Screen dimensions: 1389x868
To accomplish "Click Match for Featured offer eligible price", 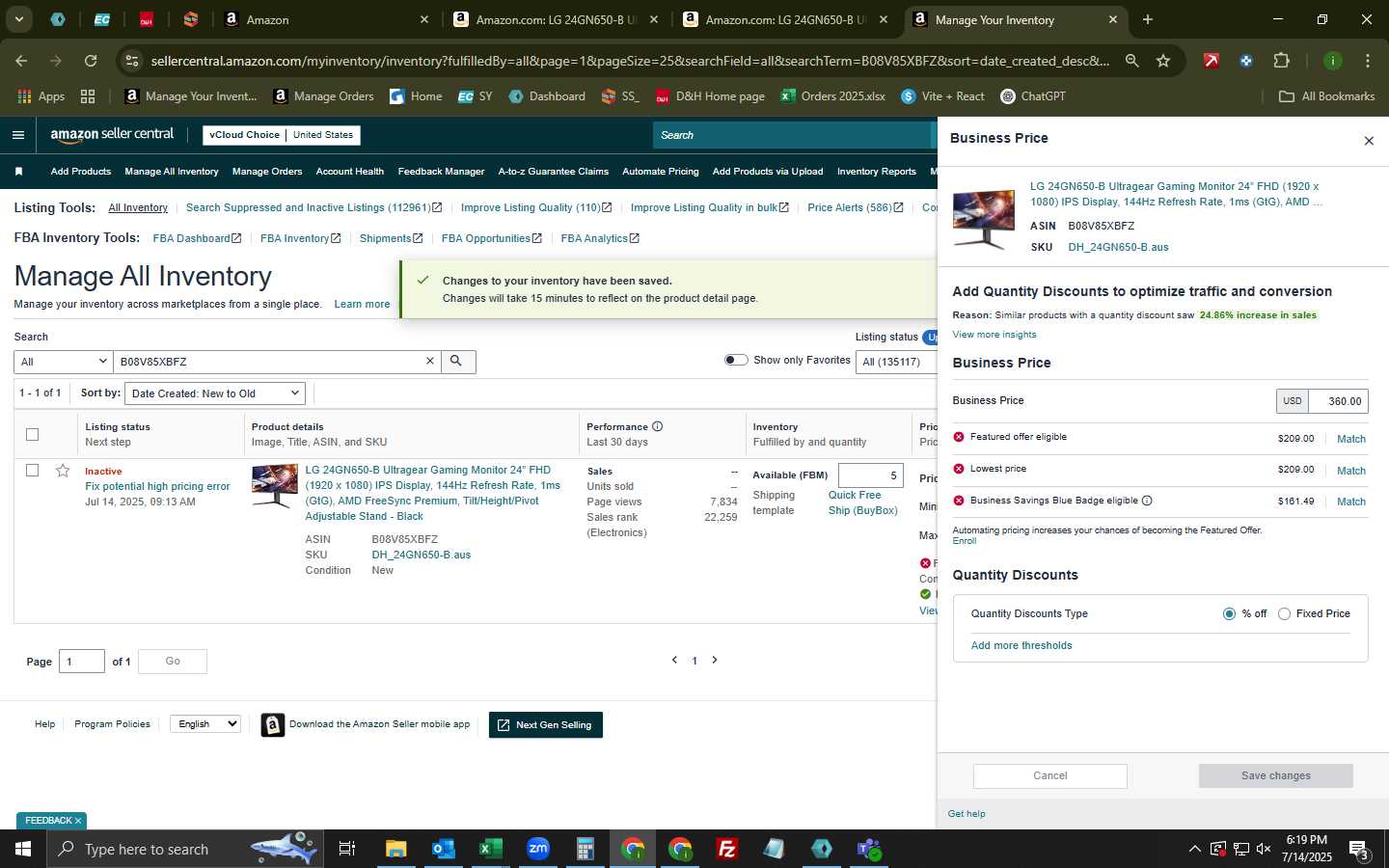I will point(1350,439).
